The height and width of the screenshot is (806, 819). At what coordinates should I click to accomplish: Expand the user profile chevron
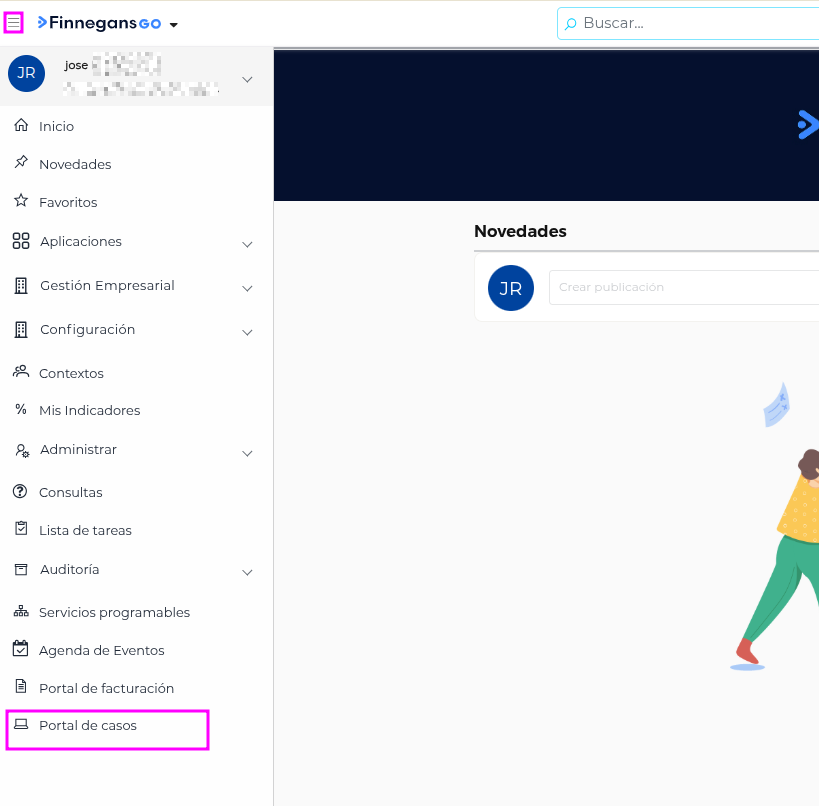(x=247, y=79)
